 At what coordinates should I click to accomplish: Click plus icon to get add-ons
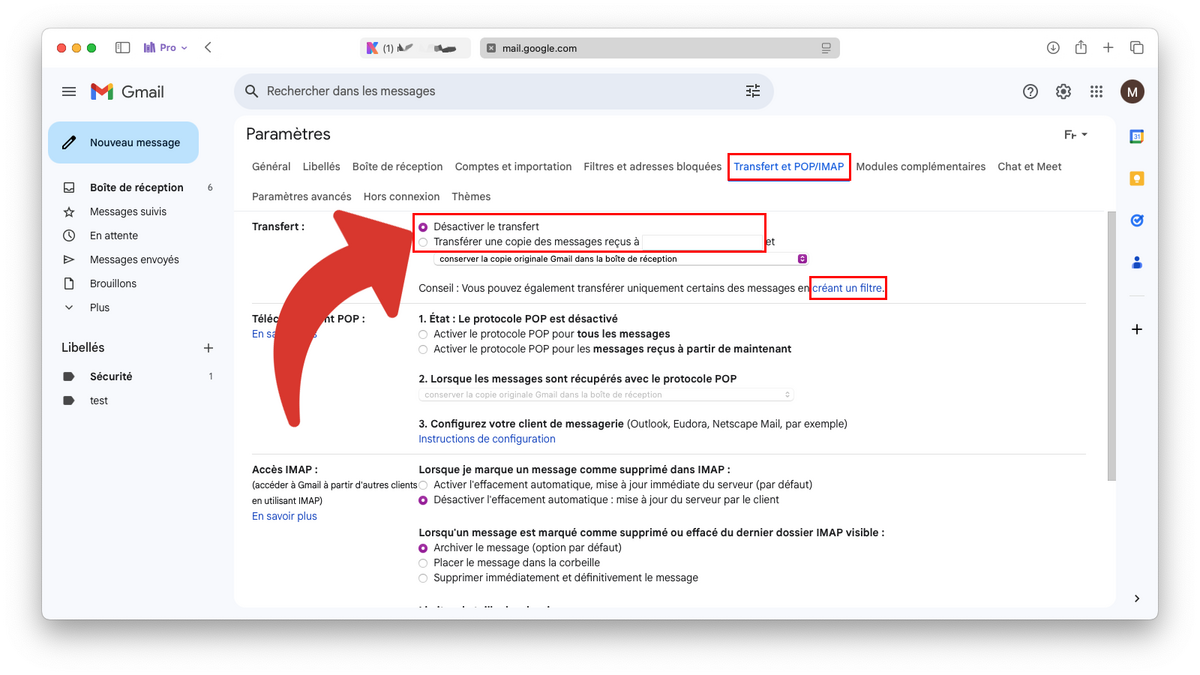1137,329
